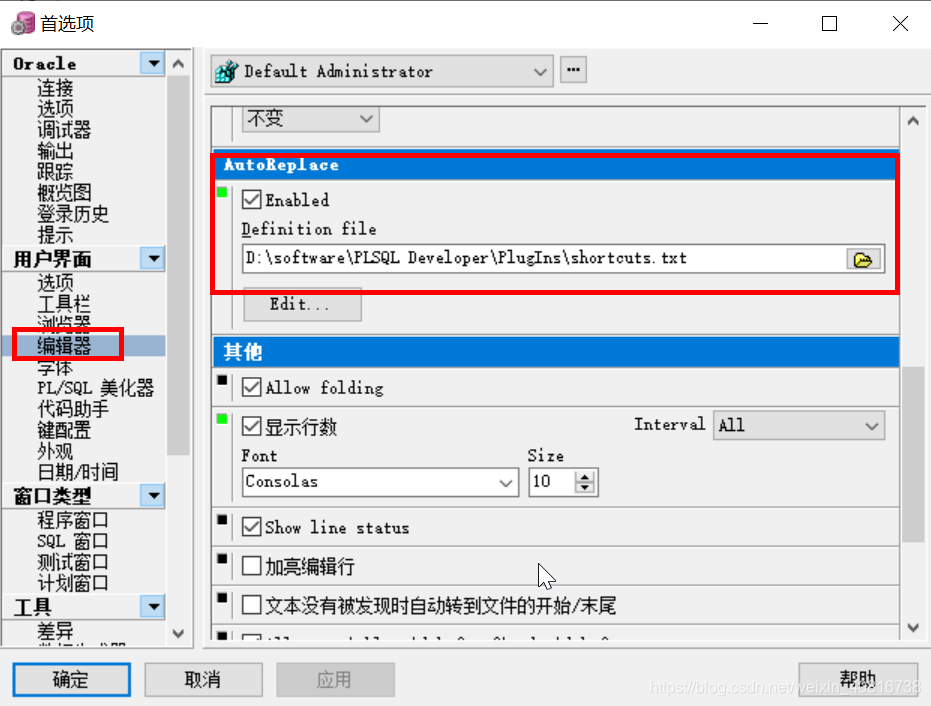The height and width of the screenshot is (706, 931).
Task: Select 测试窗口 in the sidebar
Action: click(x=73, y=562)
